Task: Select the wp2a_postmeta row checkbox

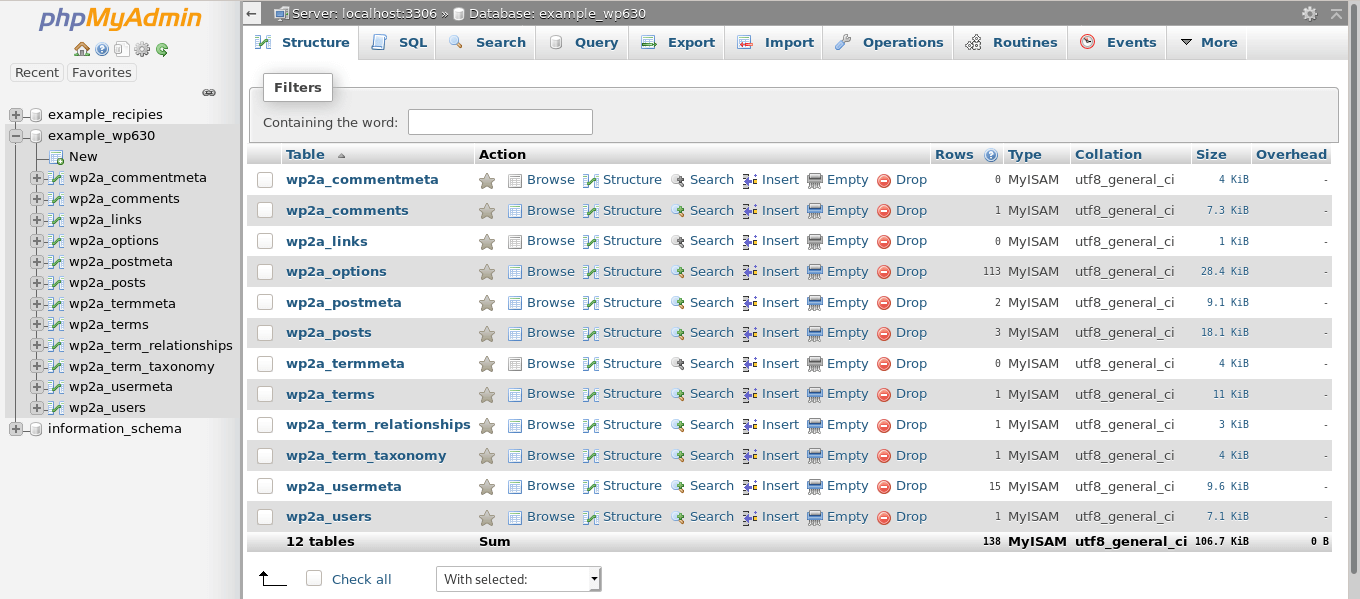Action: (x=265, y=302)
